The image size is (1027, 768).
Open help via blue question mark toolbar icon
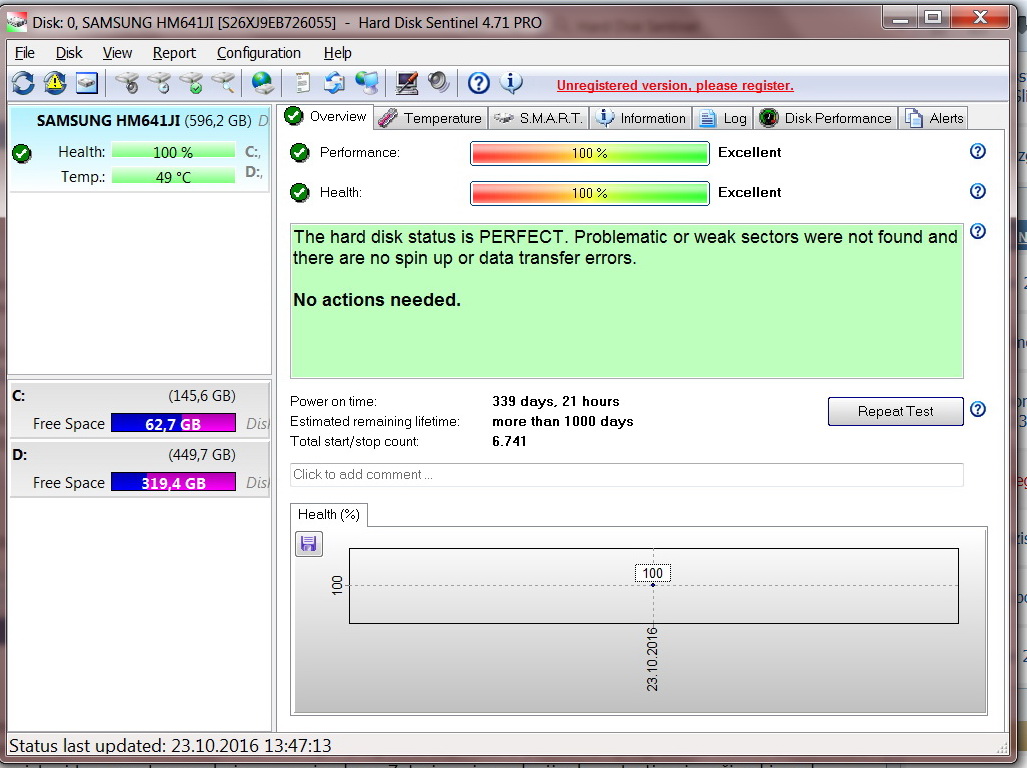coord(479,83)
